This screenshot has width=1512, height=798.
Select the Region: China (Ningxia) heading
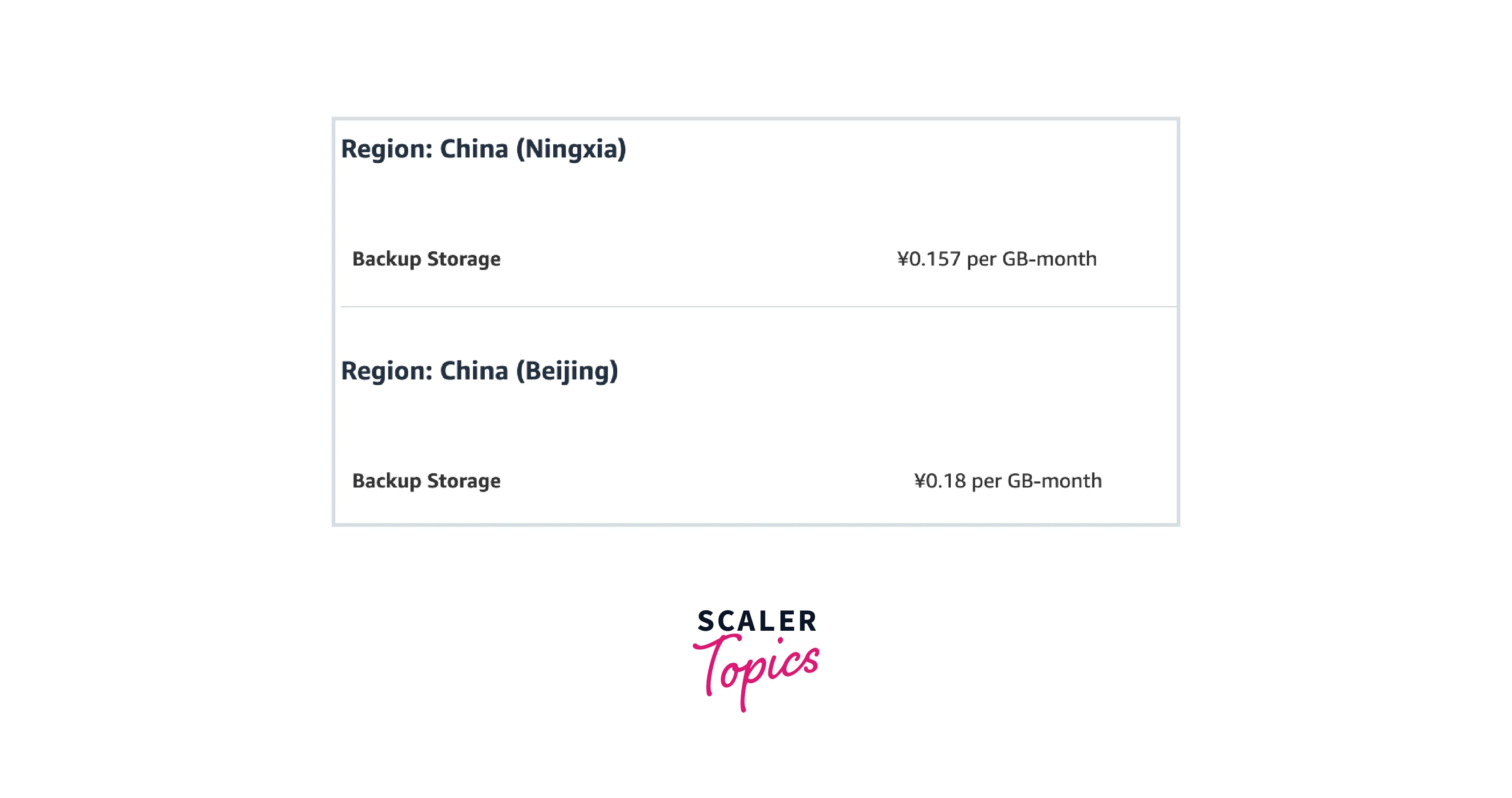(x=483, y=149)
